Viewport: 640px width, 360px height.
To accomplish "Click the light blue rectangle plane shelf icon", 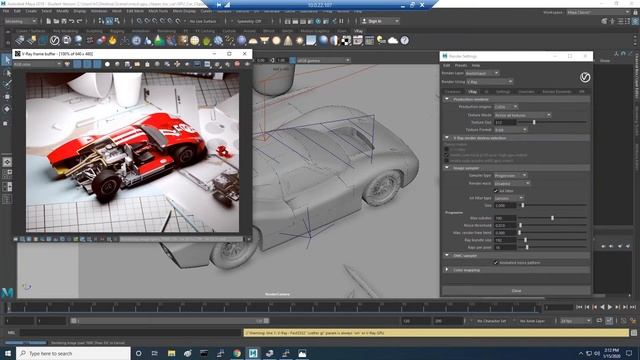I will 311,40.
